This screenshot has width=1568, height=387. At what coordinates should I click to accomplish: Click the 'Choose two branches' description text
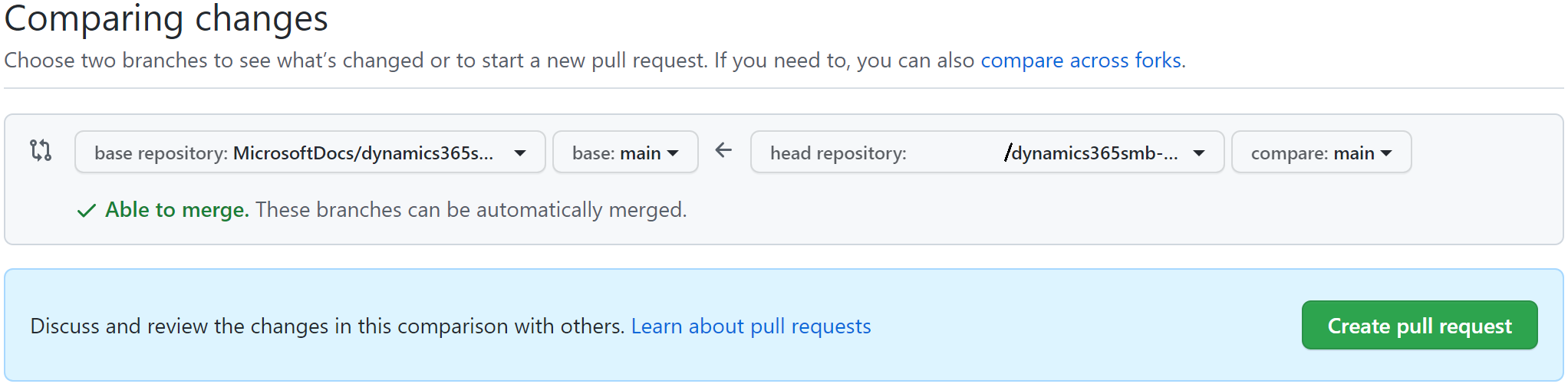354,61
